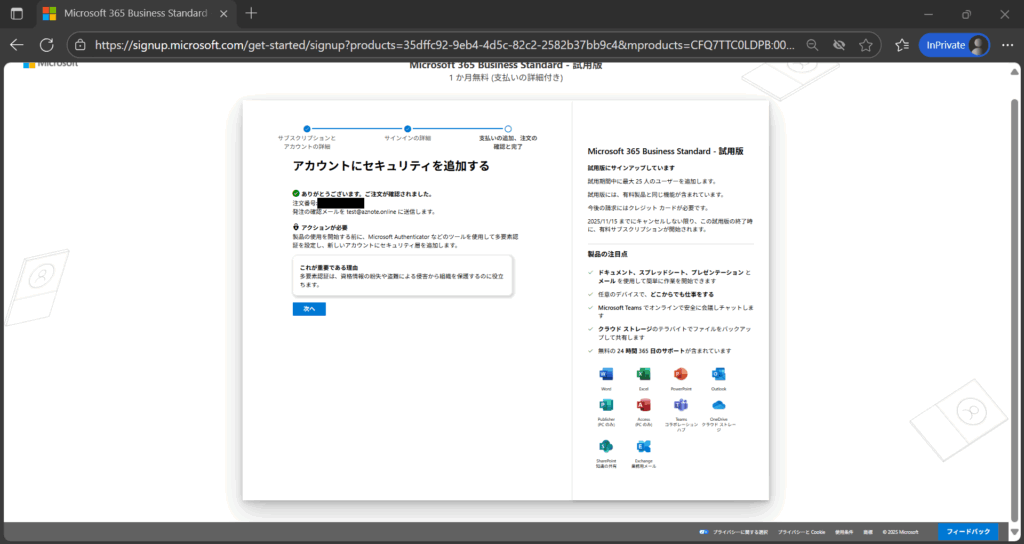Click the second step circle サインインの詳細
This screenshot has width=1024, height=544.
pos(408,129)
